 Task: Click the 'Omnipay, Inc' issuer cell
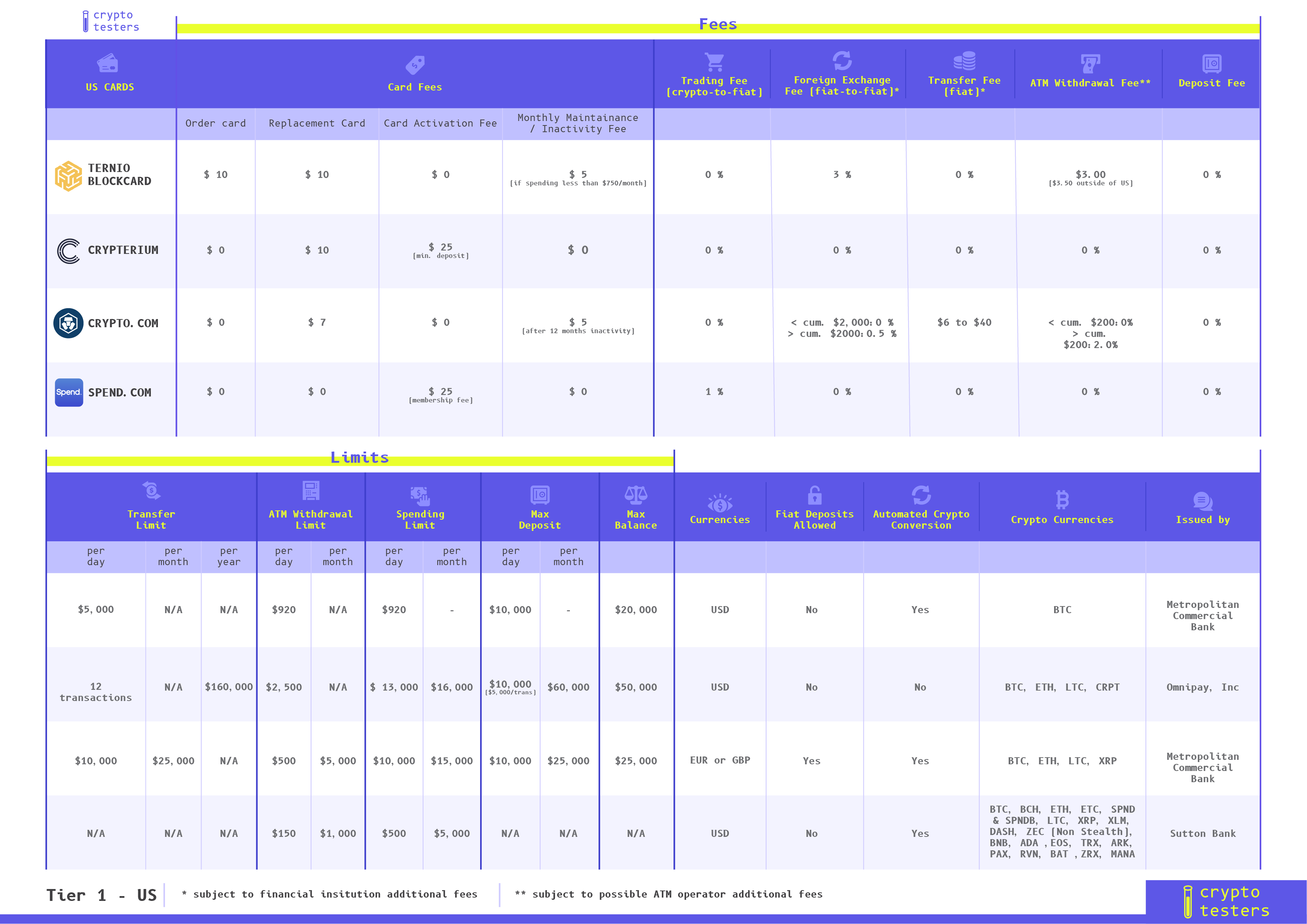pos(1203,687)
